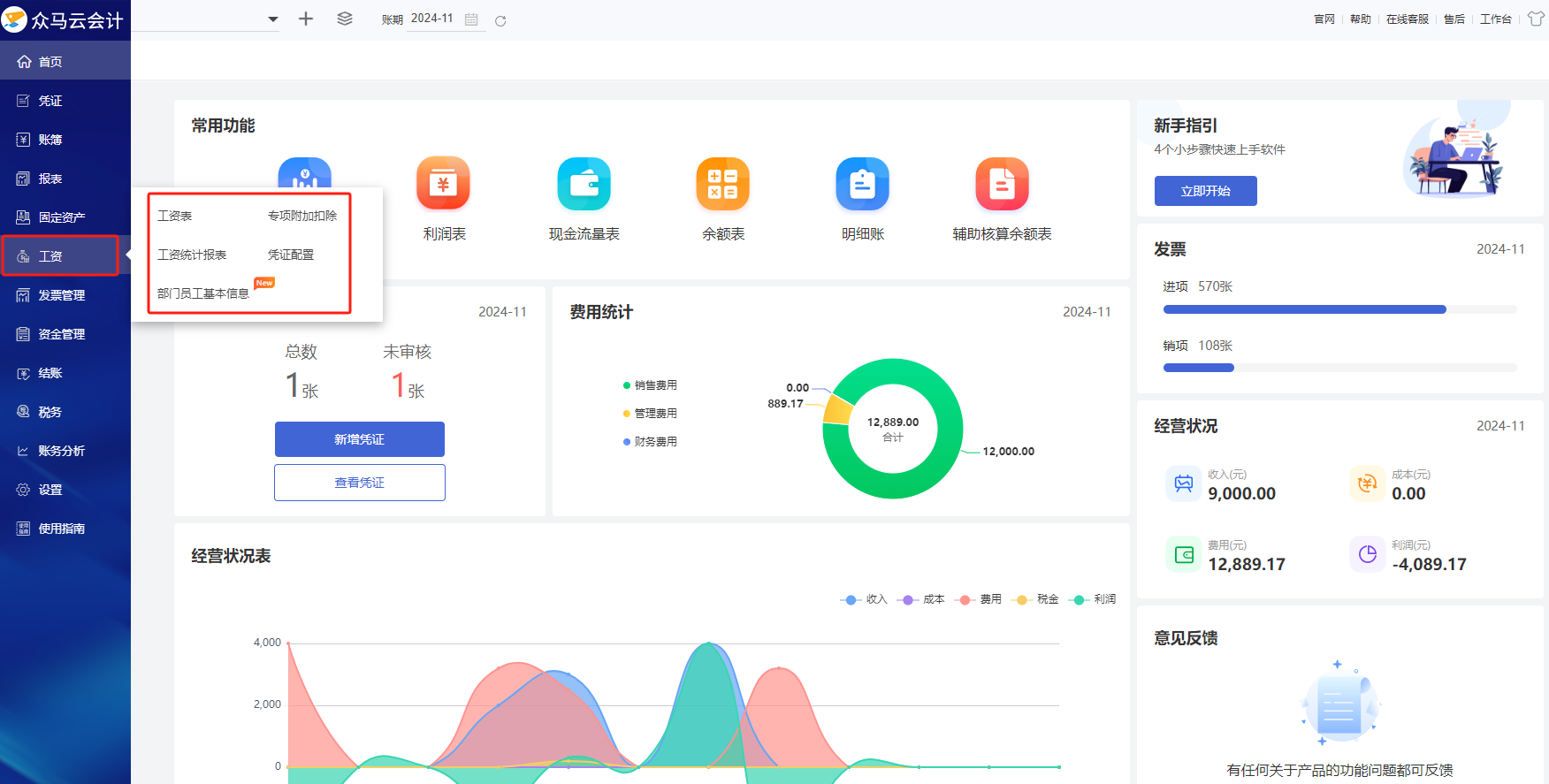Image resolution: width=1549 pixels, height=784 pixels.
Task: Open the 余额表 calculator icon
Action: click(x=723, y=183)
